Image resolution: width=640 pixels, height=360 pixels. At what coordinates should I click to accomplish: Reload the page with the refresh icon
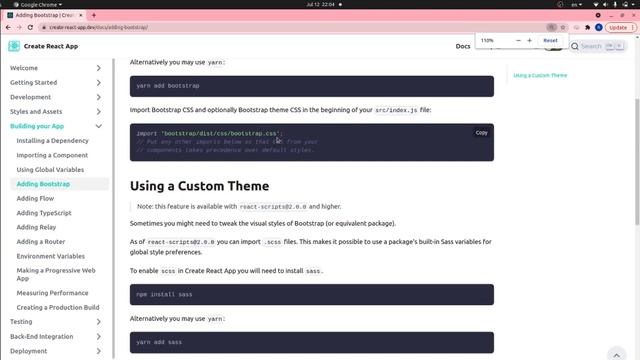point(30,27)
